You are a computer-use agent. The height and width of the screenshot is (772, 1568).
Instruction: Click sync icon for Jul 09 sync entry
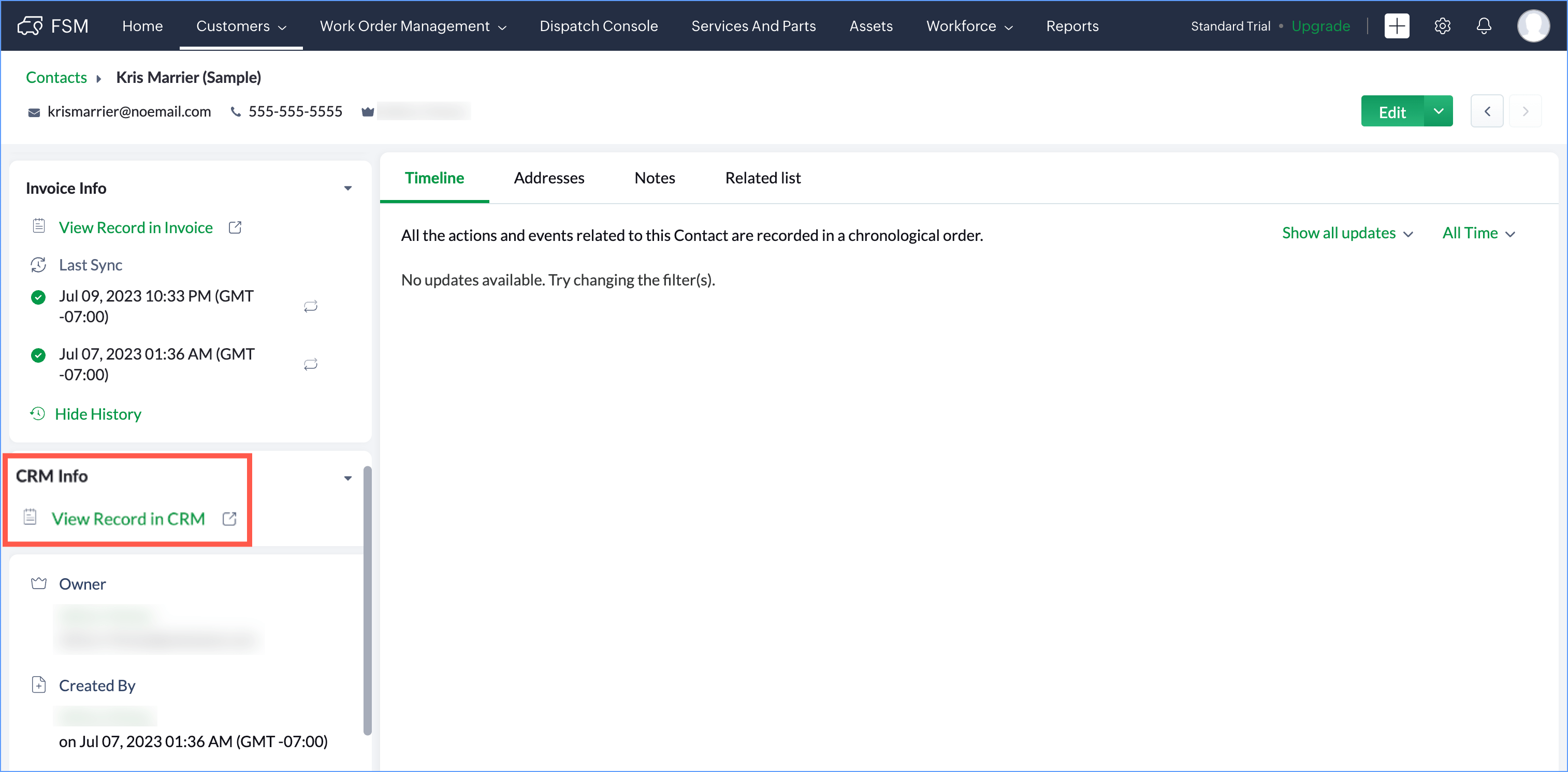tap(310, 306)
